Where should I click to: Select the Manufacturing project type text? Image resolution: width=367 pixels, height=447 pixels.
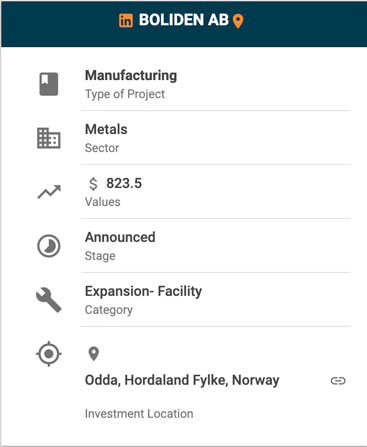pyautogui.click(x=131, y=75)
